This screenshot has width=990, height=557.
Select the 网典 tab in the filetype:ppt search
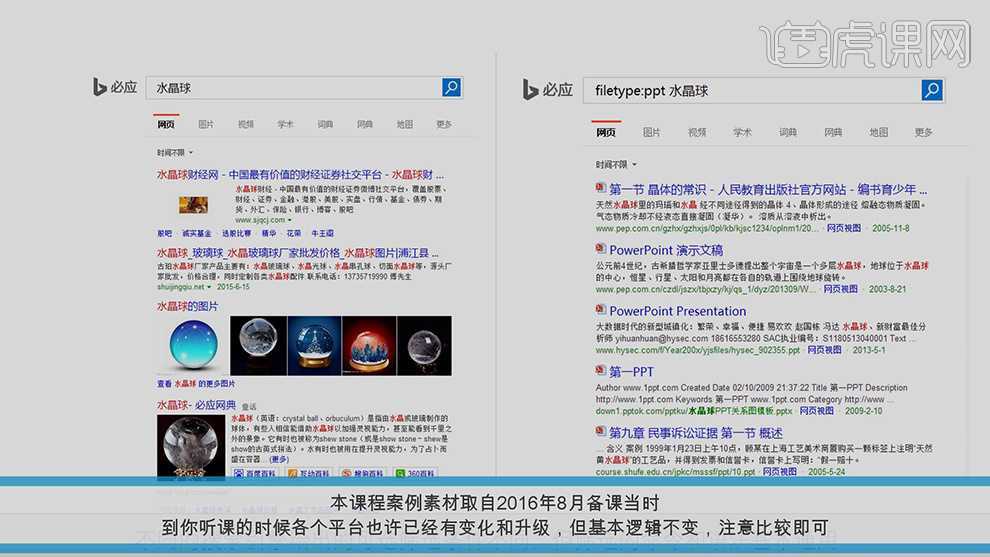[833, 132]
